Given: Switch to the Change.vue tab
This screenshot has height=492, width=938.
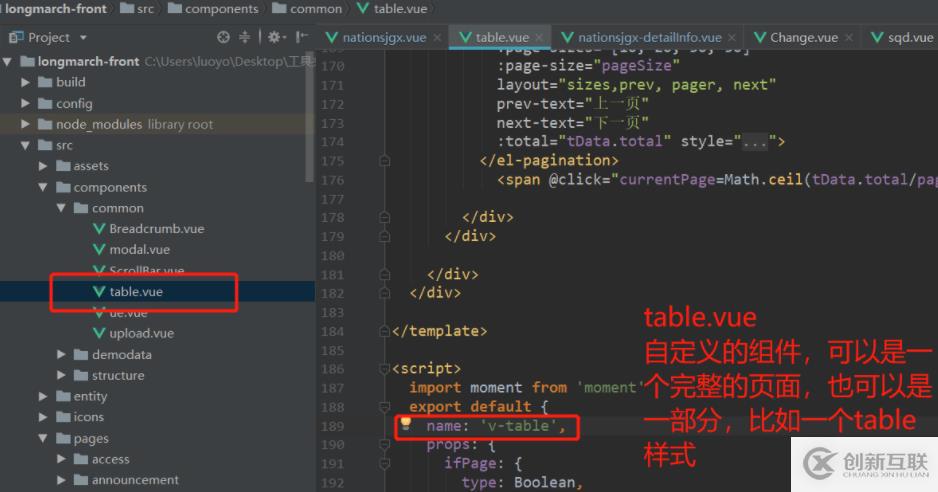Looking at the screenshot, I should [x=803, y=38].
